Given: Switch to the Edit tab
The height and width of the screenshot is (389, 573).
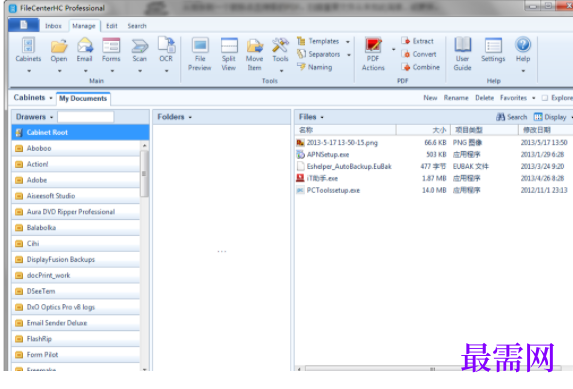Looking at the screenshot, I should coord(112,26).
